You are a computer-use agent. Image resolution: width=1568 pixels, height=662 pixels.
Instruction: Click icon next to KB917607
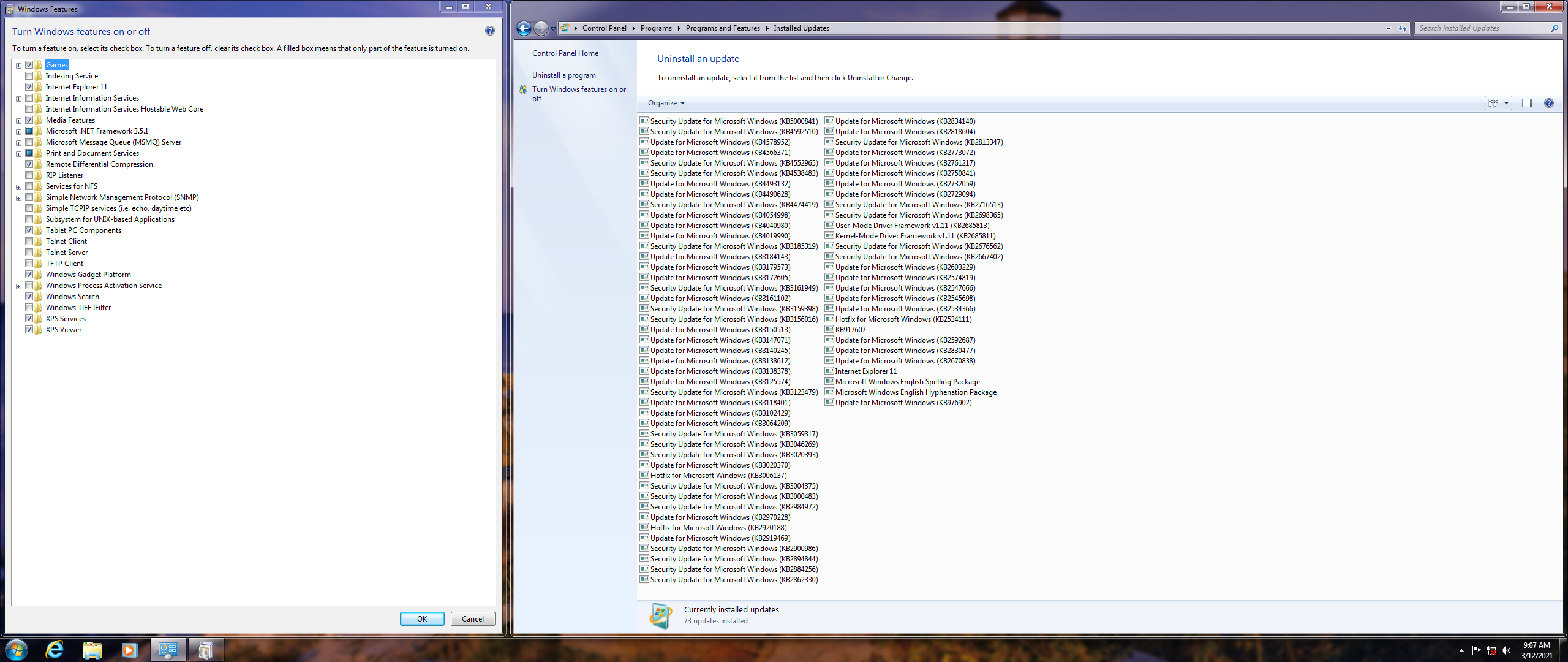[829, 329]
